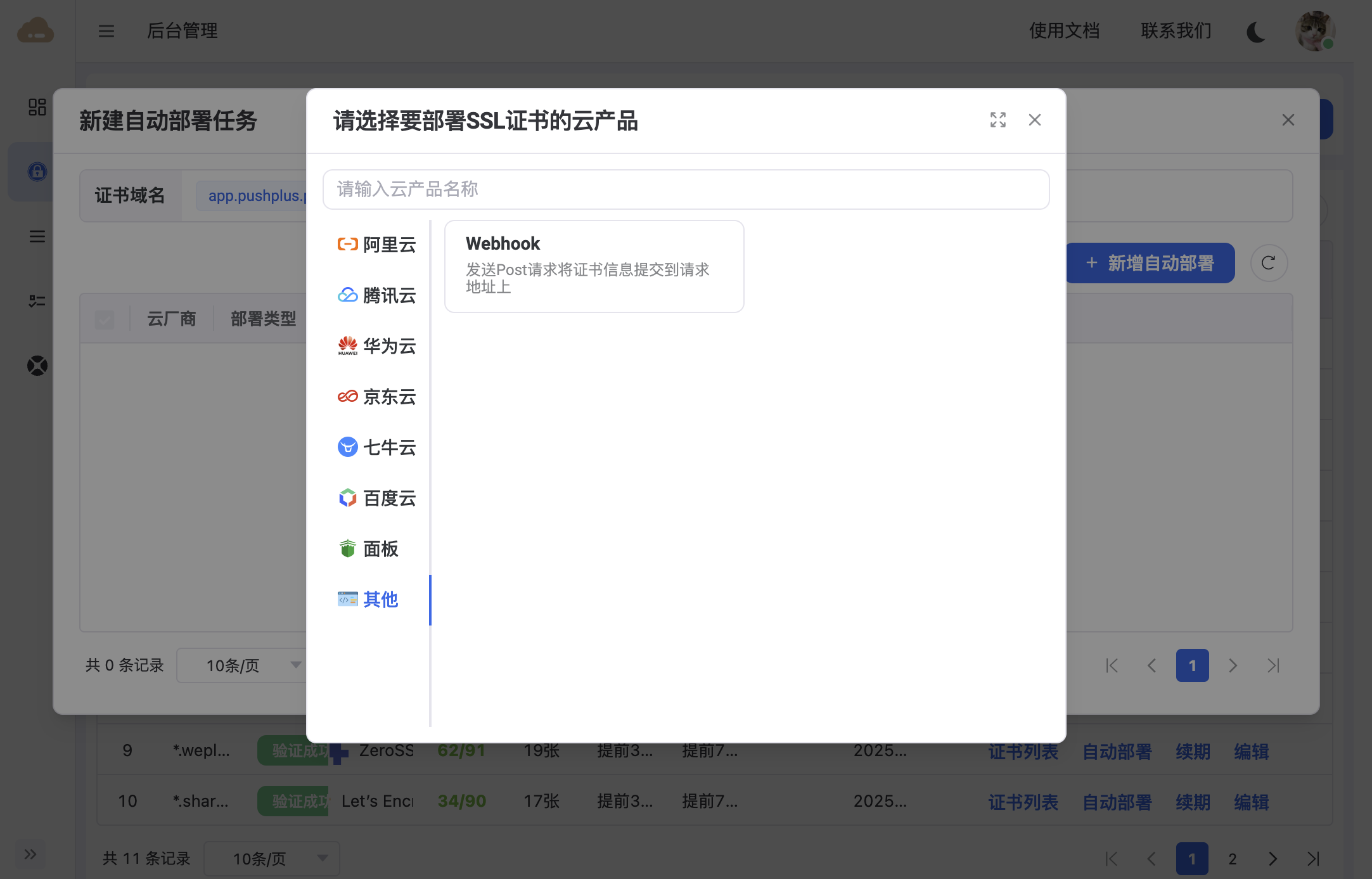Screen dimensions: 1372x879
Task: Open 联系我们 link
Action: 1176,30
